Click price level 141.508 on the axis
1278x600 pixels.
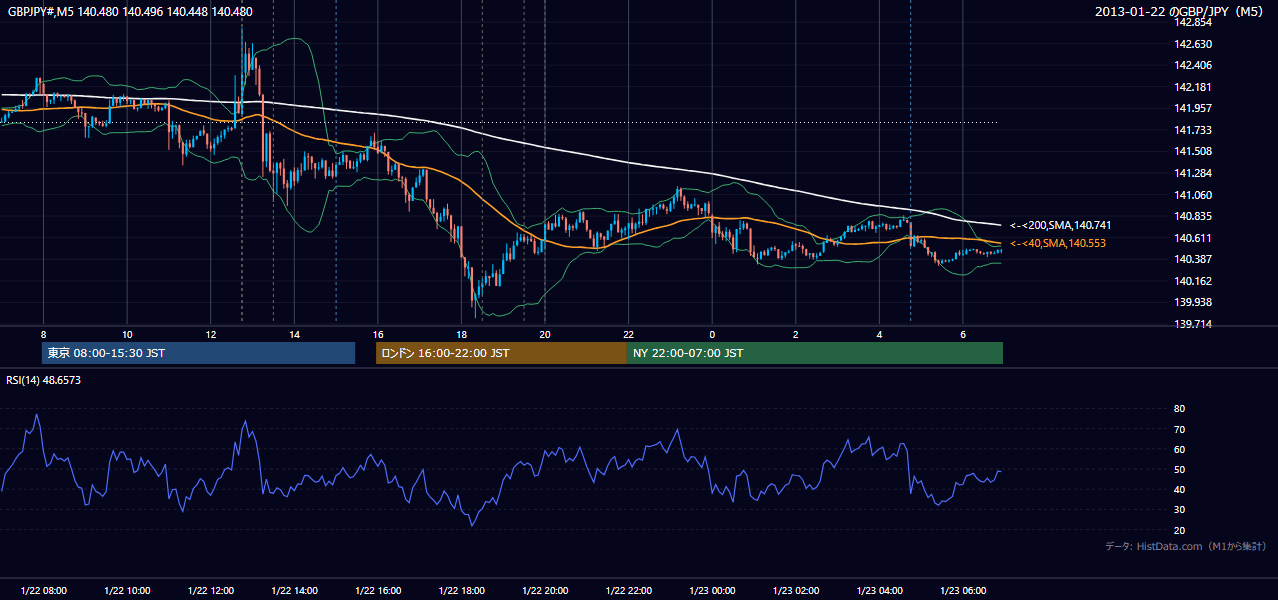click(x=1192, y=151)
